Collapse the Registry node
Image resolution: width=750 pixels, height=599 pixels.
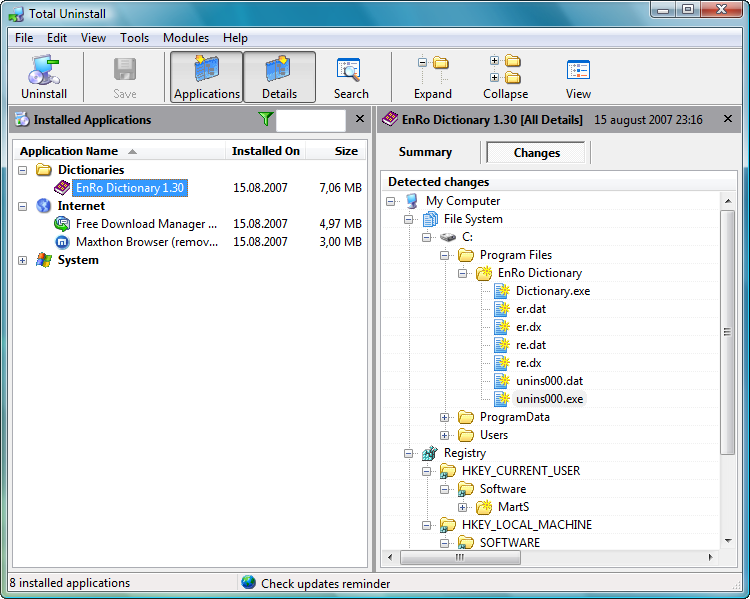click(408, 453)
